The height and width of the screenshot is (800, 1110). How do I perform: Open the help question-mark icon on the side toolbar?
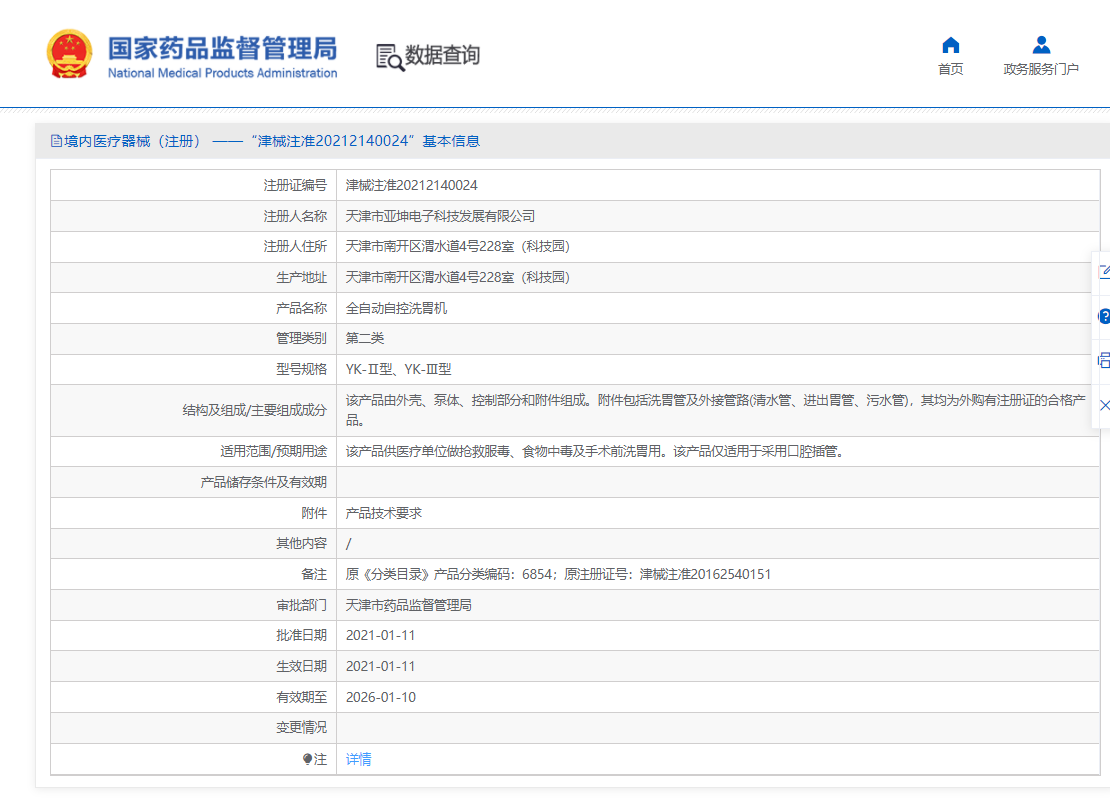pos(1104,316)
